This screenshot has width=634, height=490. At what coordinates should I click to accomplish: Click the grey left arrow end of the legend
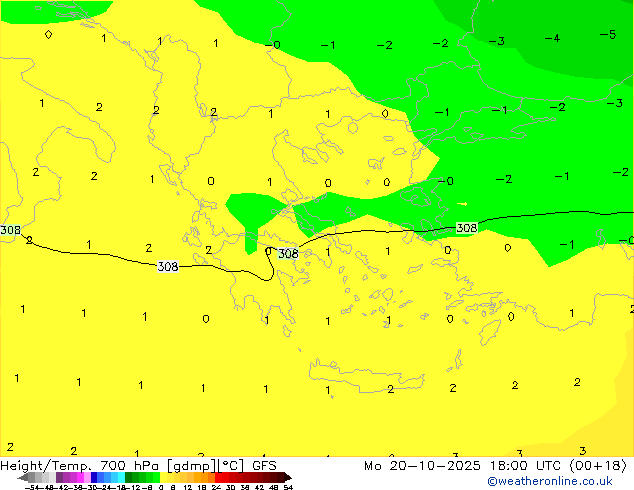22,477
